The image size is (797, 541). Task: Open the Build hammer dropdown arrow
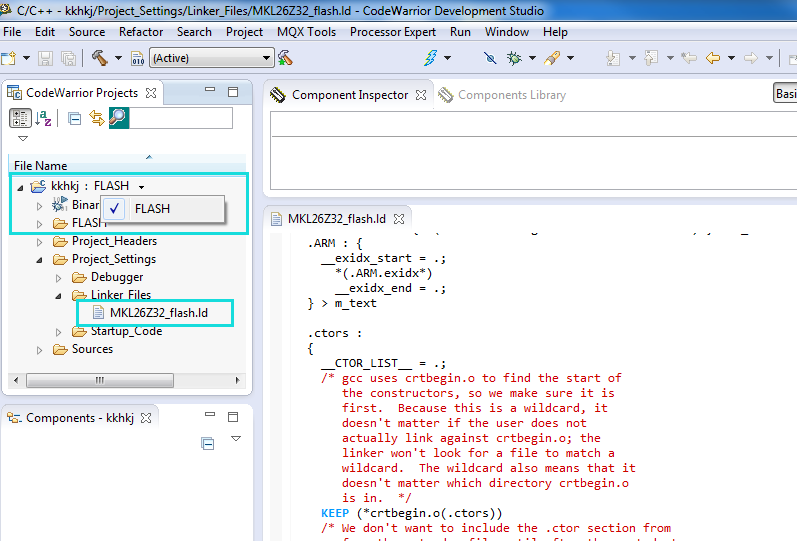coord(118,58)
